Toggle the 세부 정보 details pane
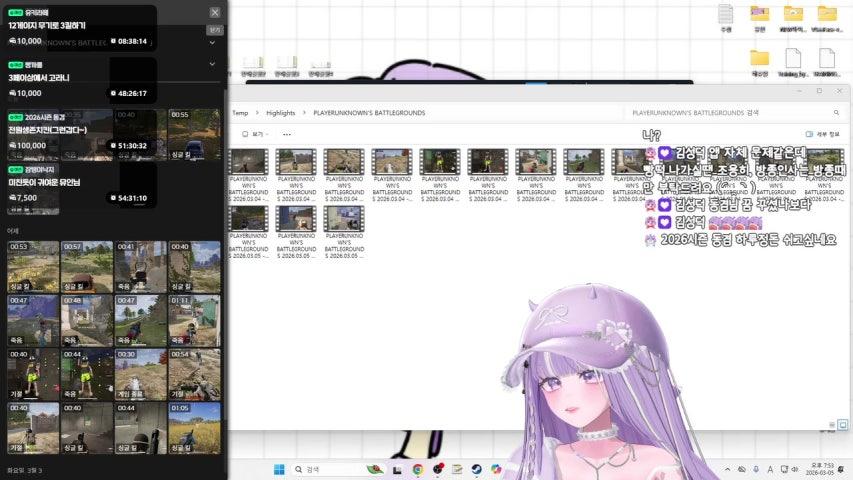This screenshot has width=853, height=480. [x=822, y=134]
